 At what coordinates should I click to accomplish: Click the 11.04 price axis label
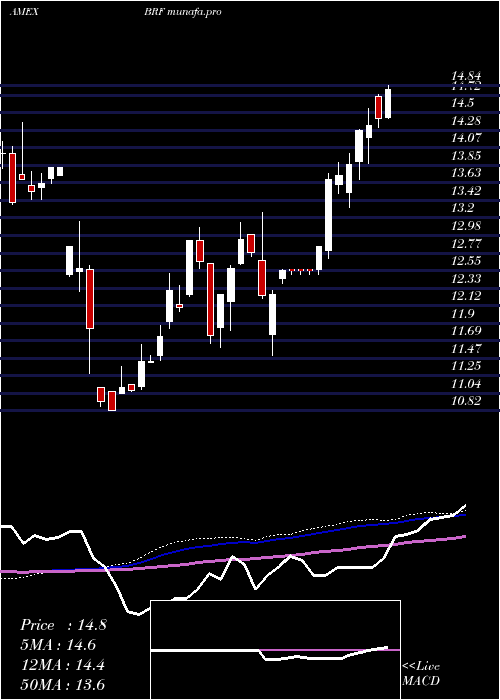[467, 383]
